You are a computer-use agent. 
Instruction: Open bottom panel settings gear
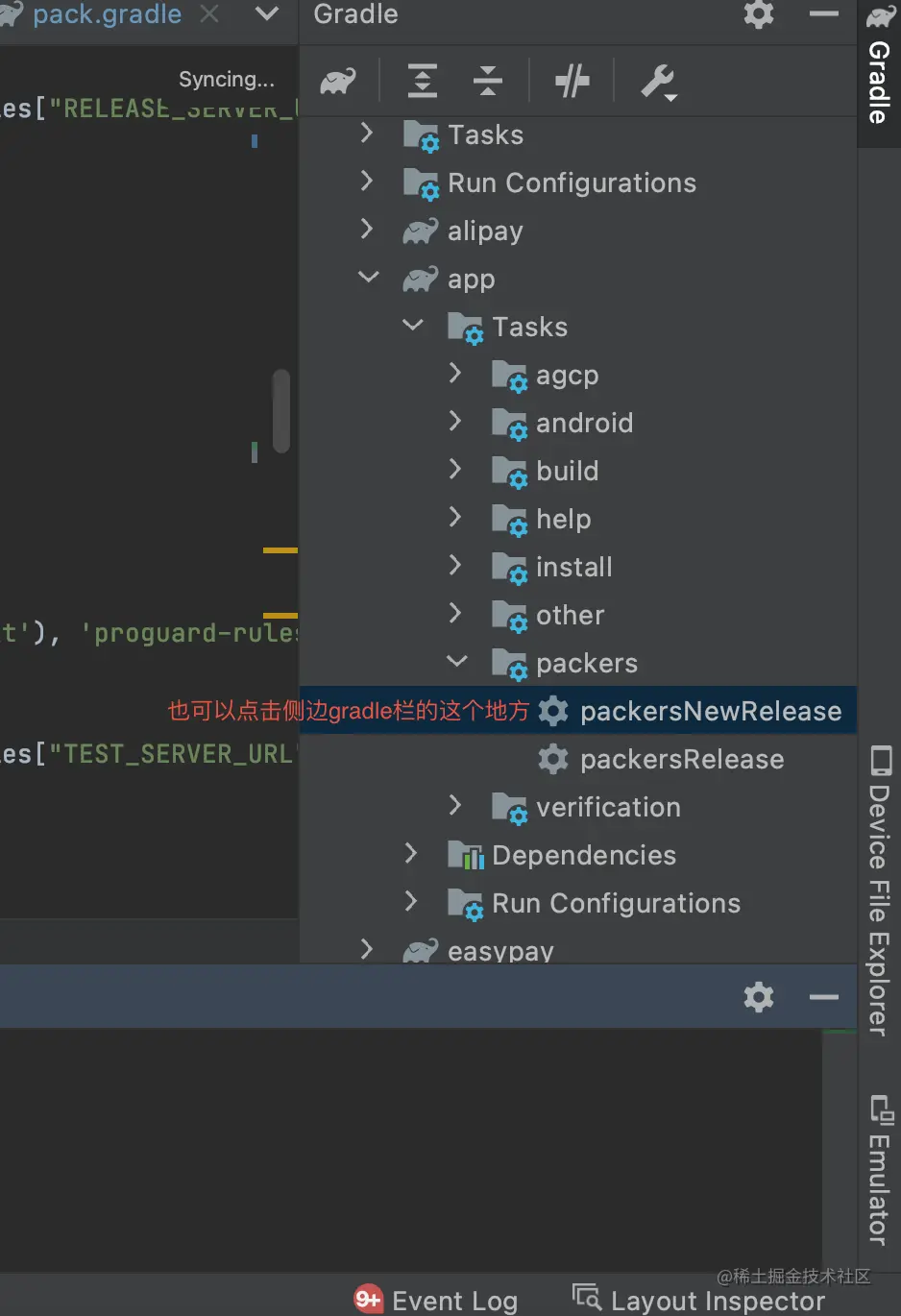pyautogui.click(x=759, y=997)
